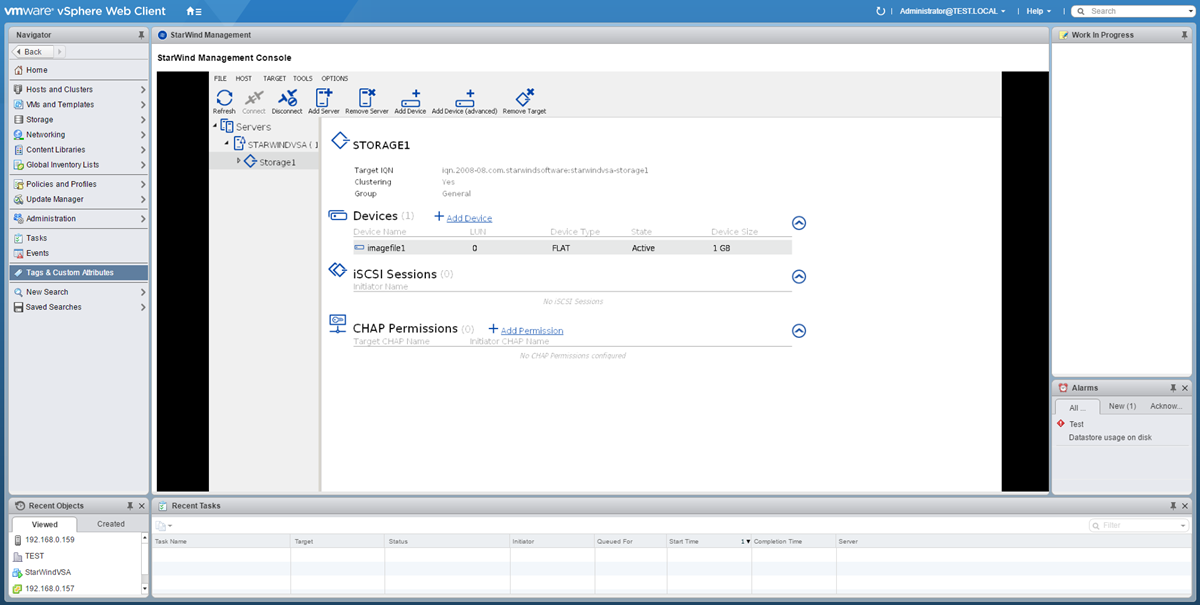Viewport: 1200px width, 605px height.
Task: Pin the Navigator panel
Action: 141,35
